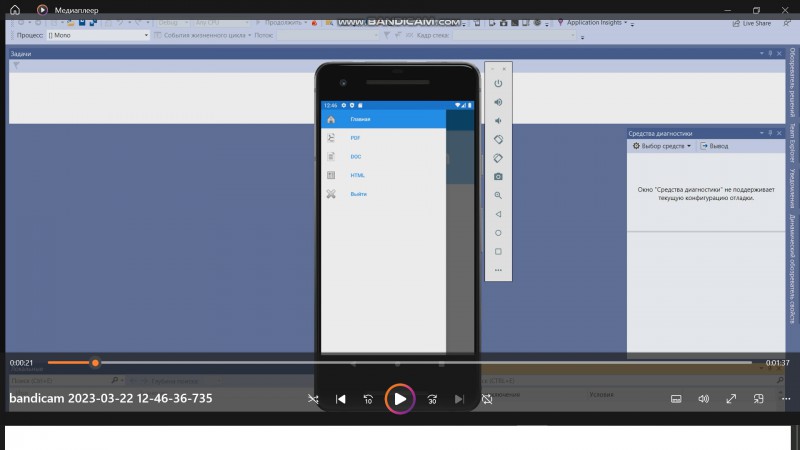This screenshot has width=800, height=450.
Task: Open Процесс Mono combo box
Action: pos(98,35)
